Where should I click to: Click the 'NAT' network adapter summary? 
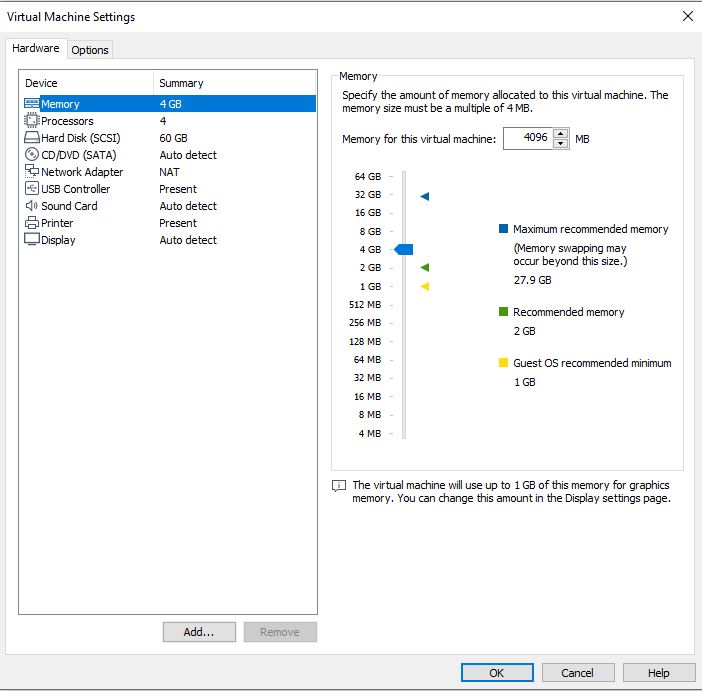[x=169, y=172]
